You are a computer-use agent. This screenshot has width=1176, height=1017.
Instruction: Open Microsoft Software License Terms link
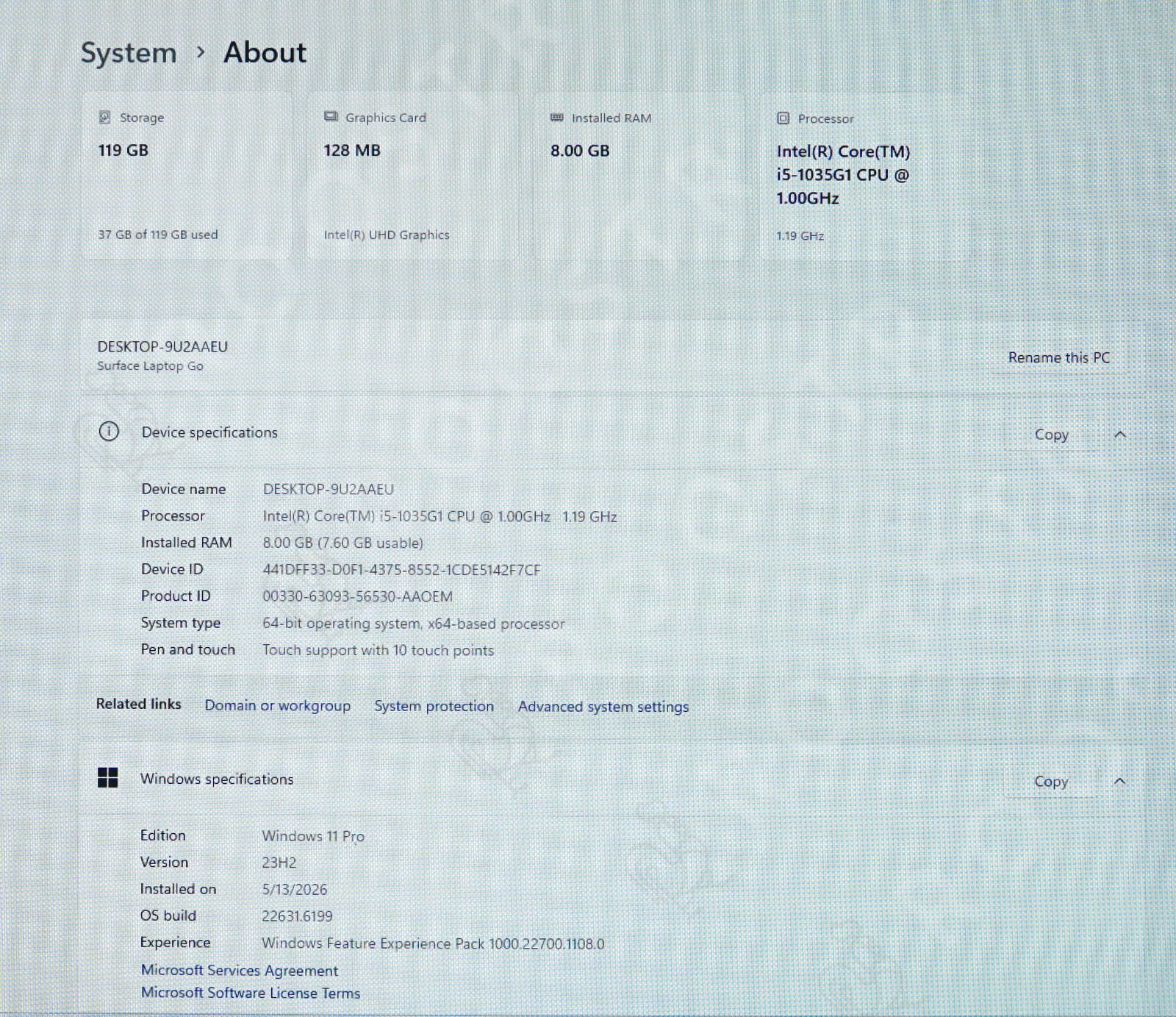pyautogui.click(x=251, y=993)
